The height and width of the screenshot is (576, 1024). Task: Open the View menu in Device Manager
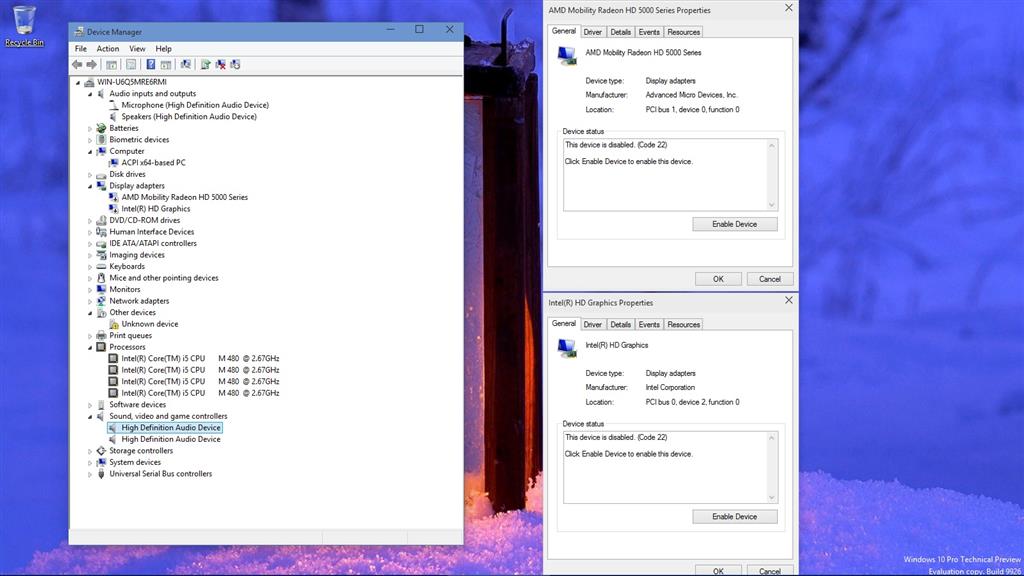pos(137,48)
